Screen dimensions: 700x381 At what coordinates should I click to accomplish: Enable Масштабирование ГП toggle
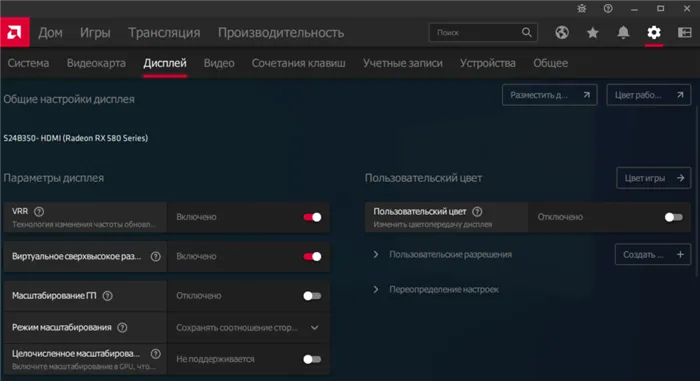(x=312, y=296)
